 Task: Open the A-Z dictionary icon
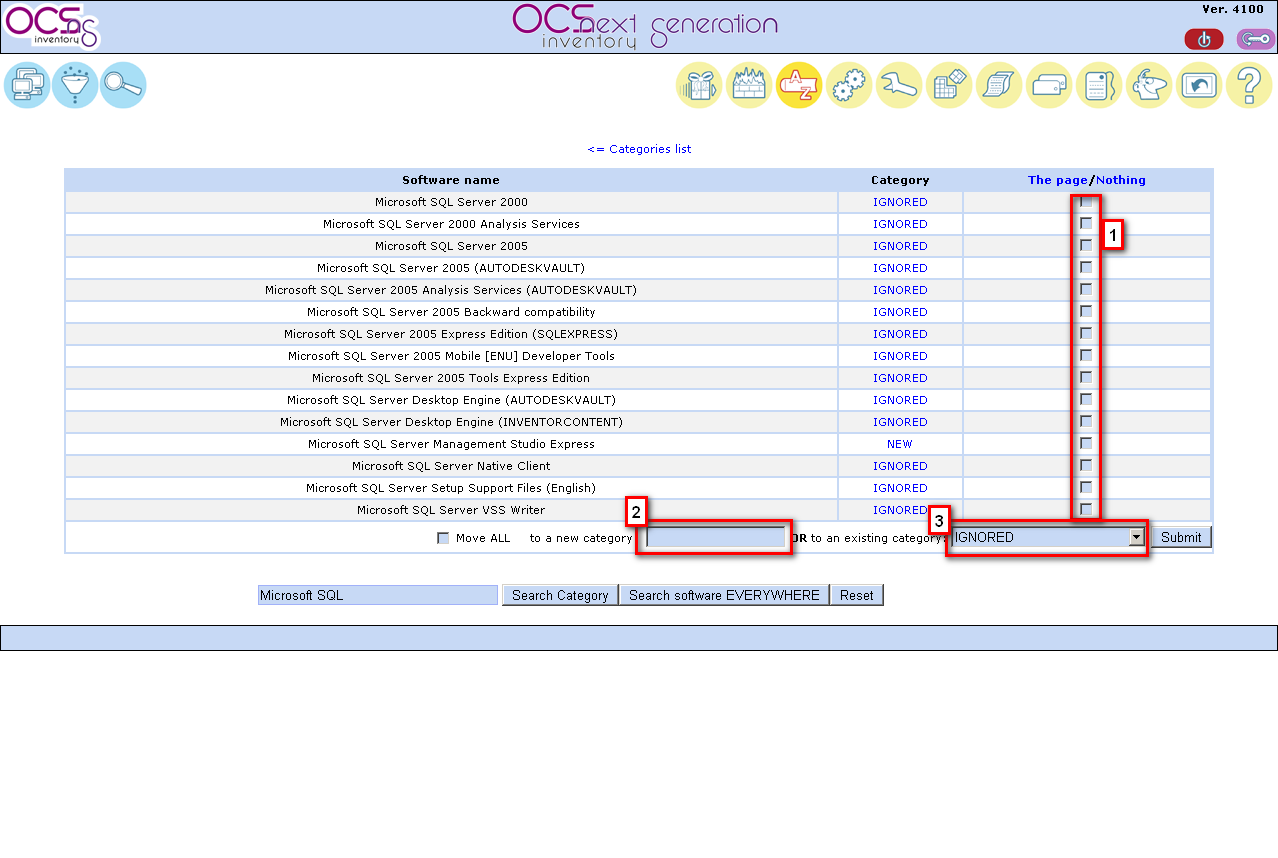tap(799, 86)
